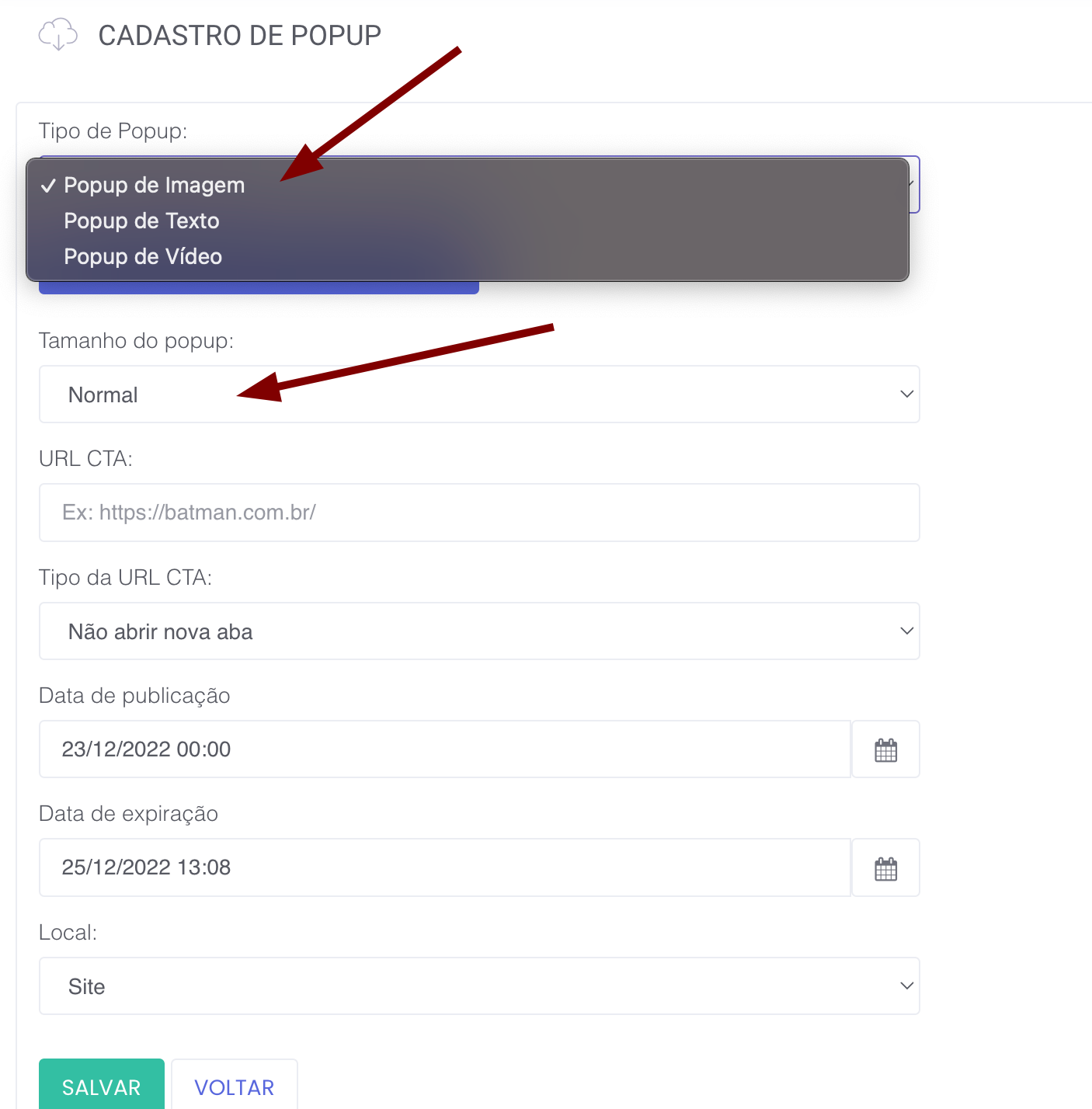Pick the Popup de Vídeo option
The width and height of the screenshot is (1092, 1109).
[143, 257]
